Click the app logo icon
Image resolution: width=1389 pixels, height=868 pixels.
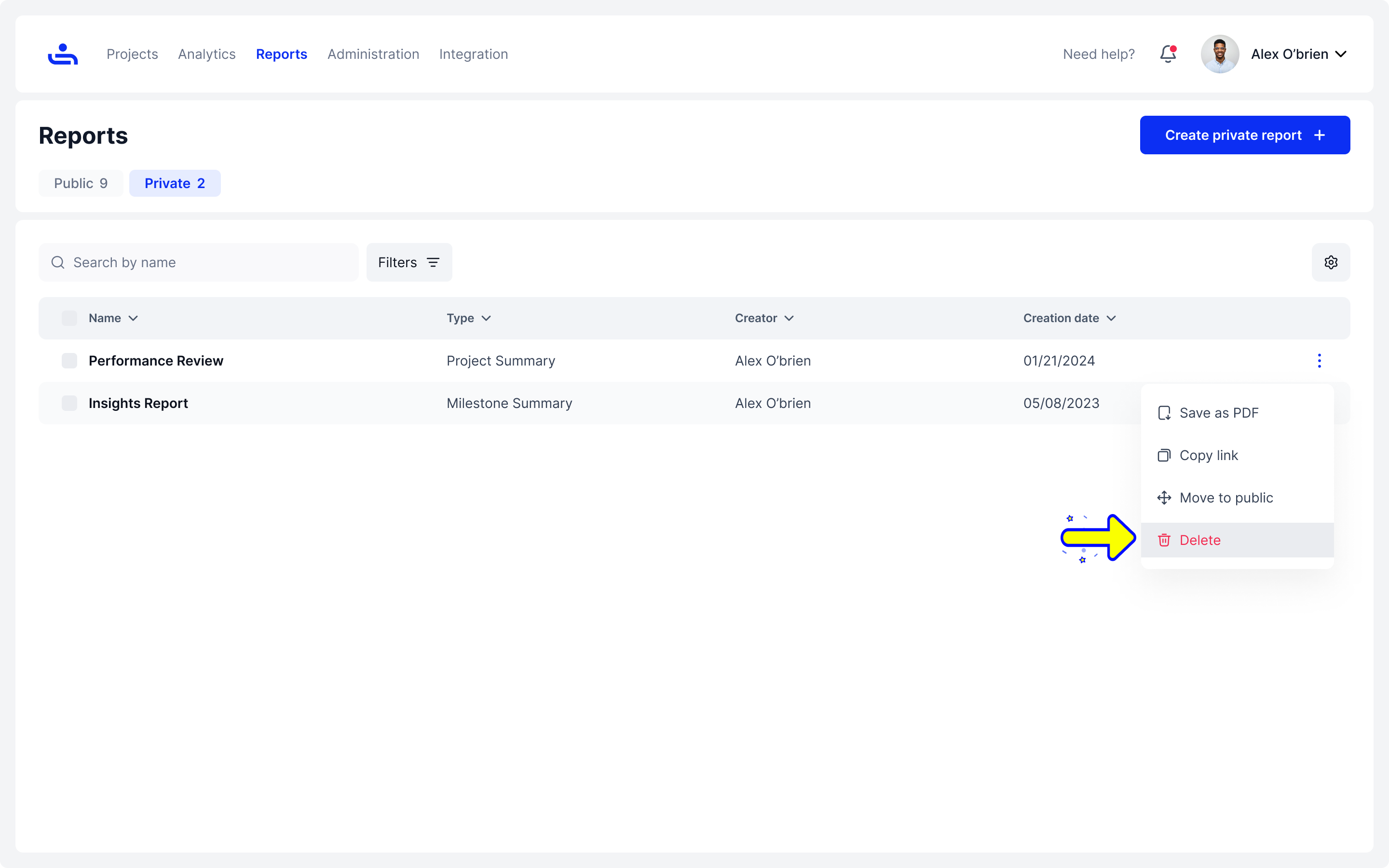click(x=63, y=54)
